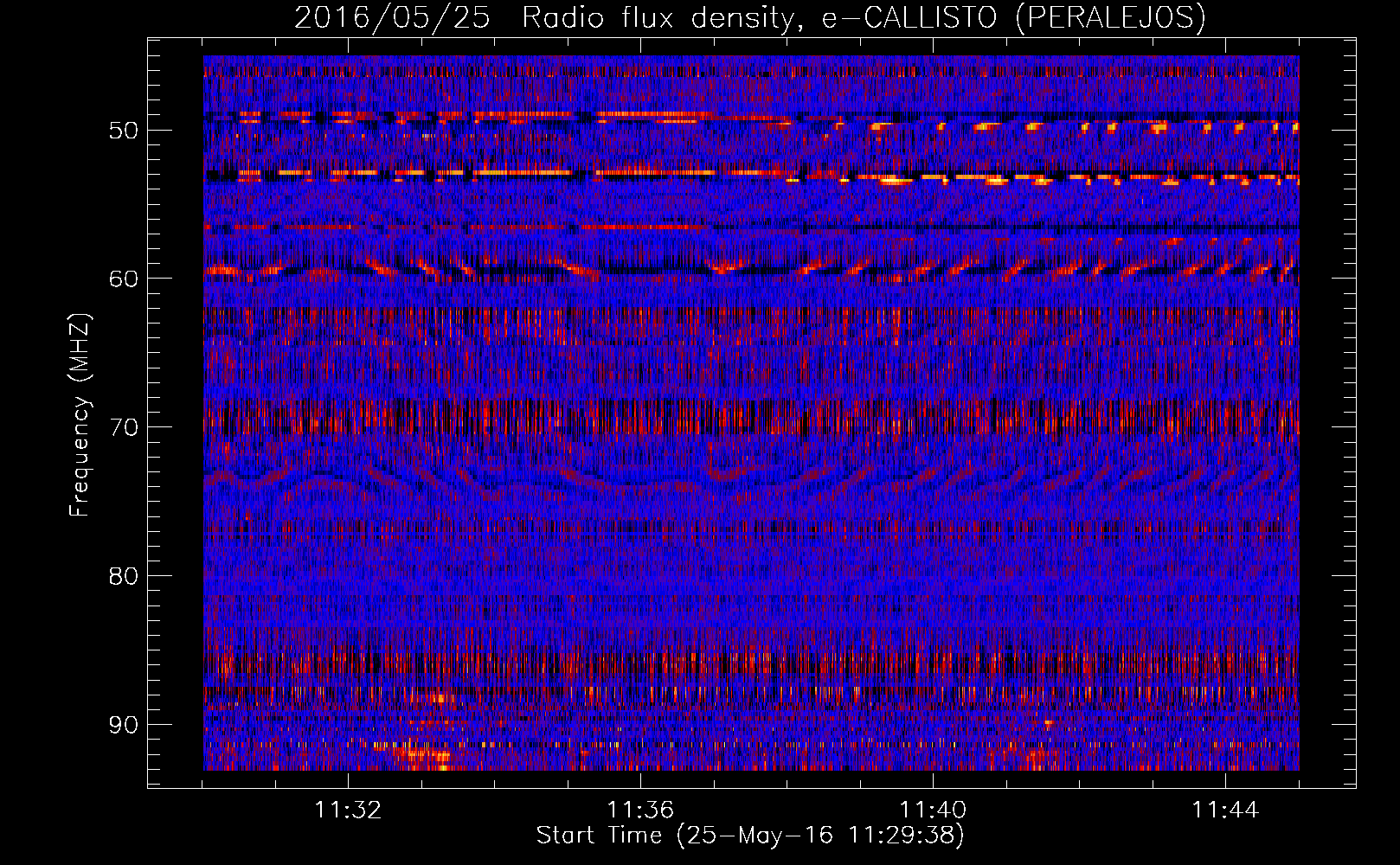Click the plot title "Radio flux density, e-CALLISTO (PERALEJOS)"
The image size is (1400, 865).
click(x=864, y=18)
